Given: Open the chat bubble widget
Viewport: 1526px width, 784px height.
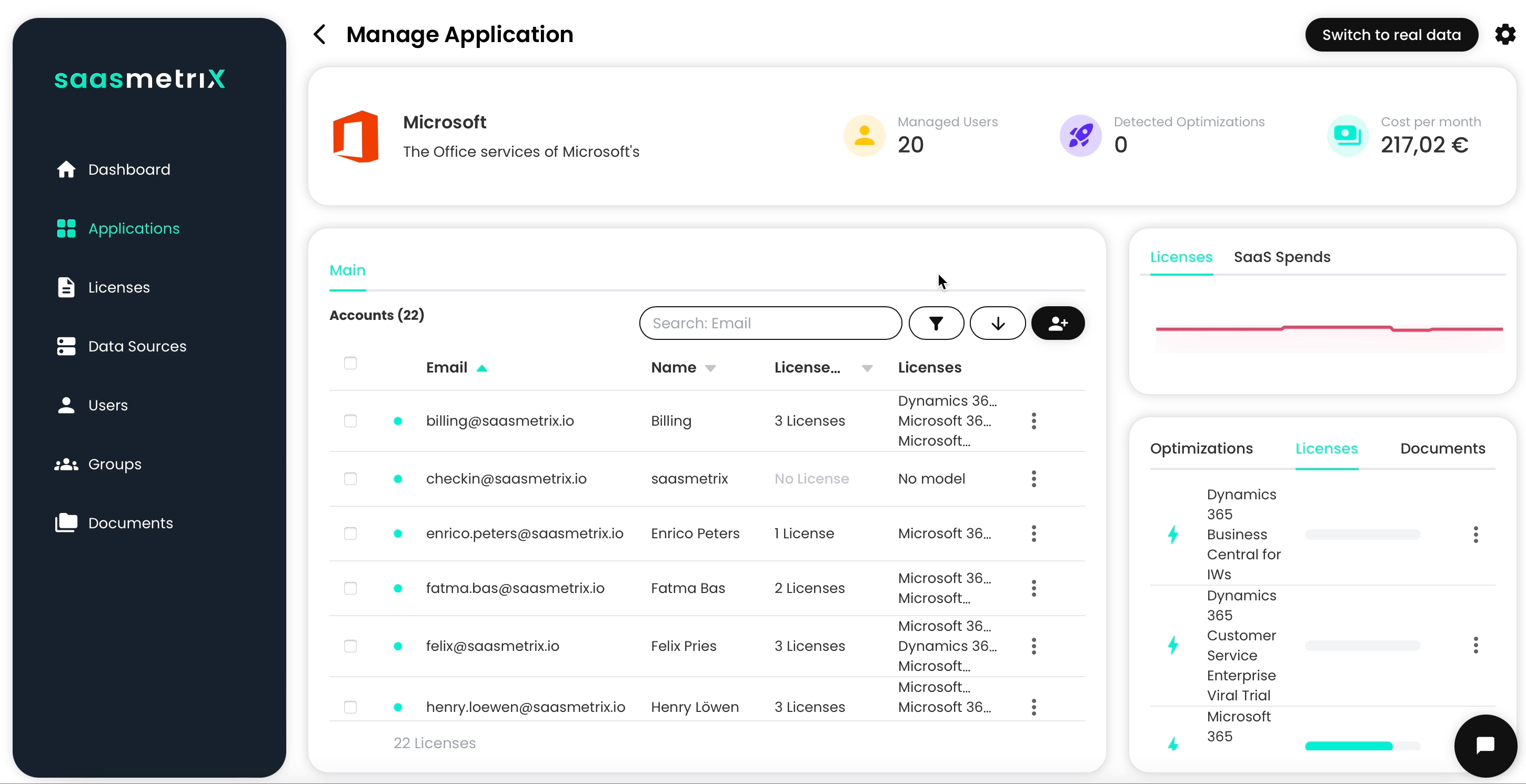Looking at the screenshot, I should 1485,745.
